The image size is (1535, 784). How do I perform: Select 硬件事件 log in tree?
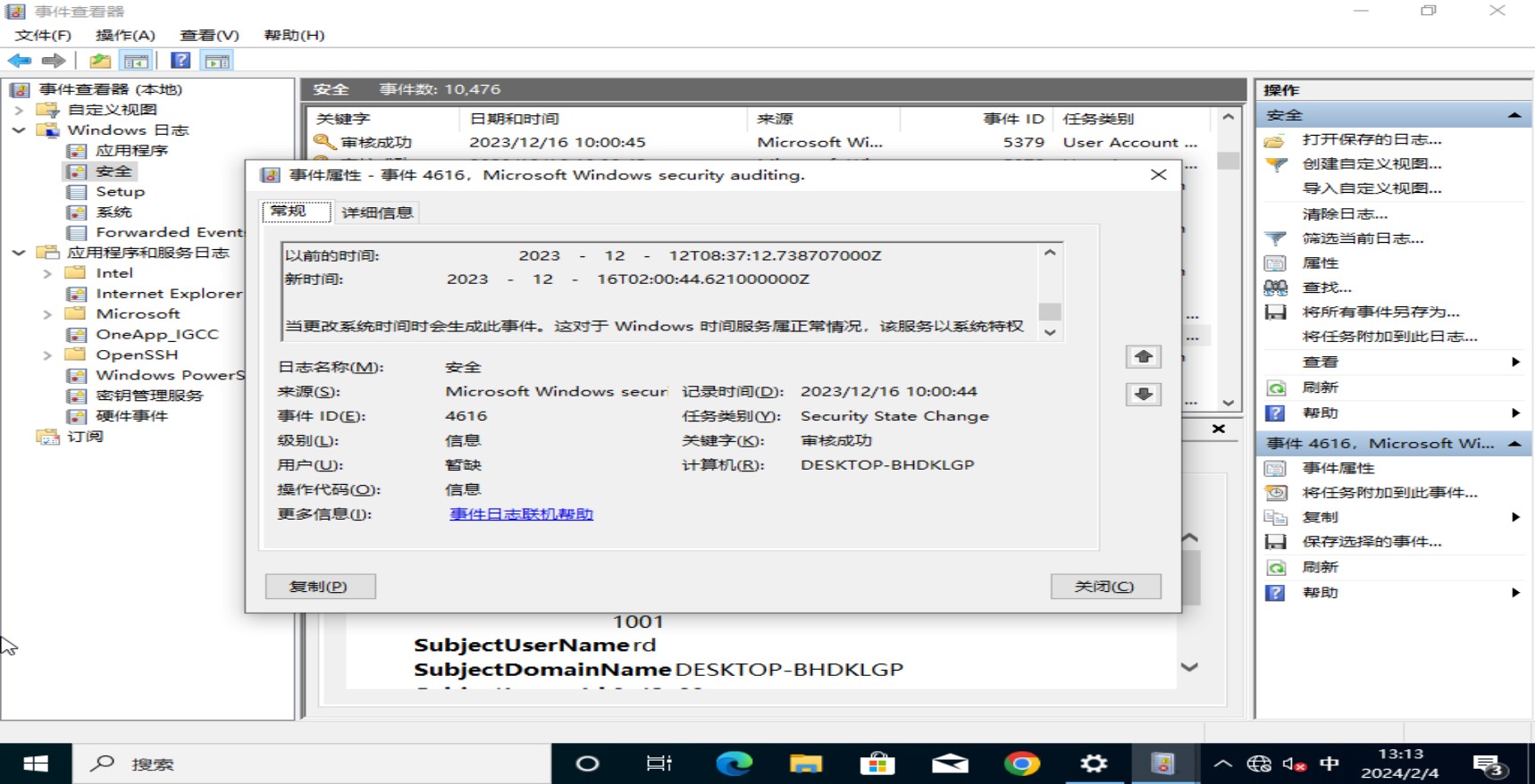131,416
